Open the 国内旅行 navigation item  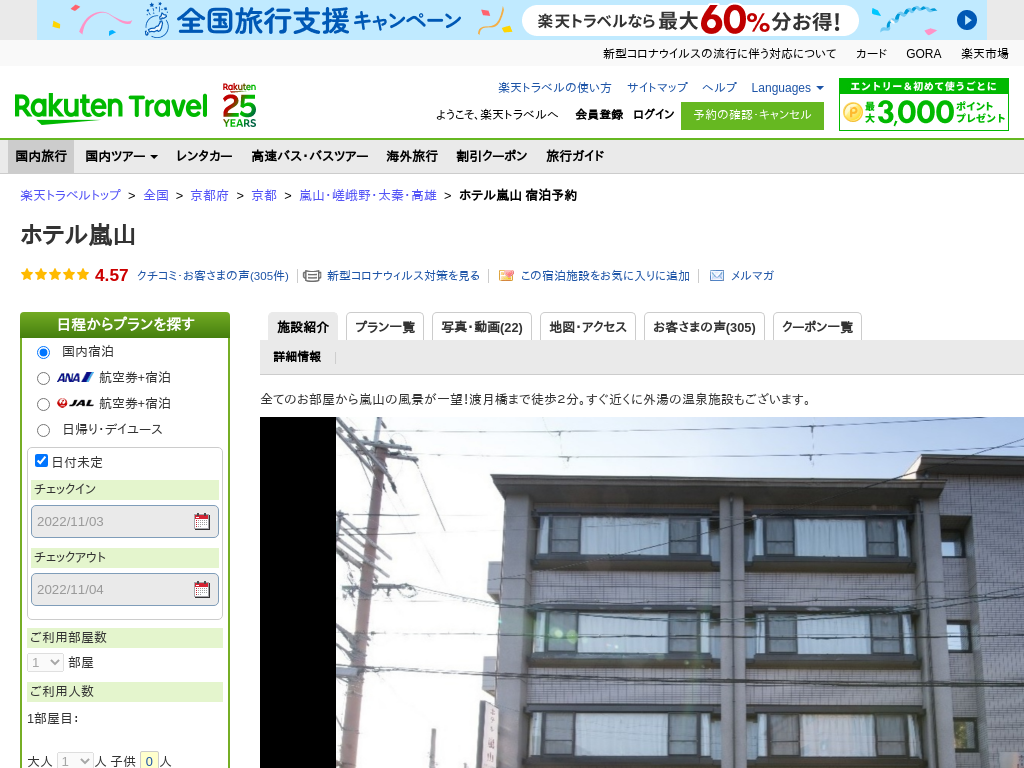point(41,156)
